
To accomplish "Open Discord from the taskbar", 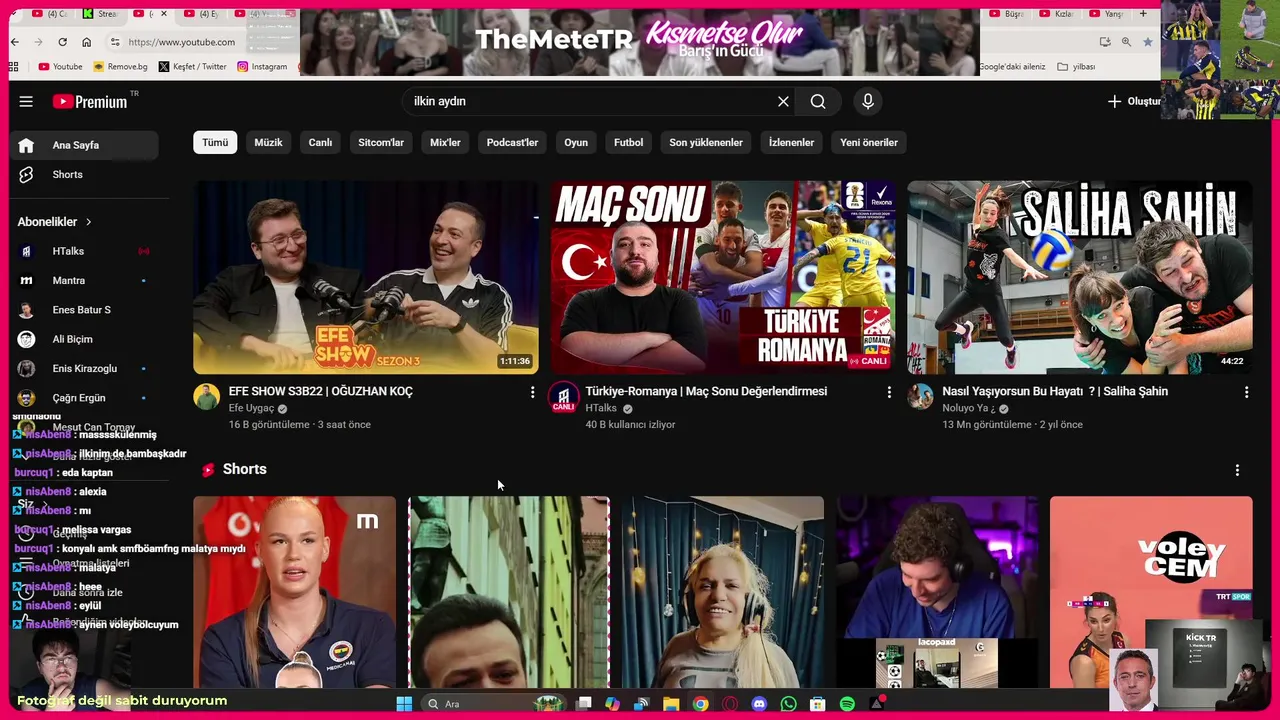I will point(759,704).
